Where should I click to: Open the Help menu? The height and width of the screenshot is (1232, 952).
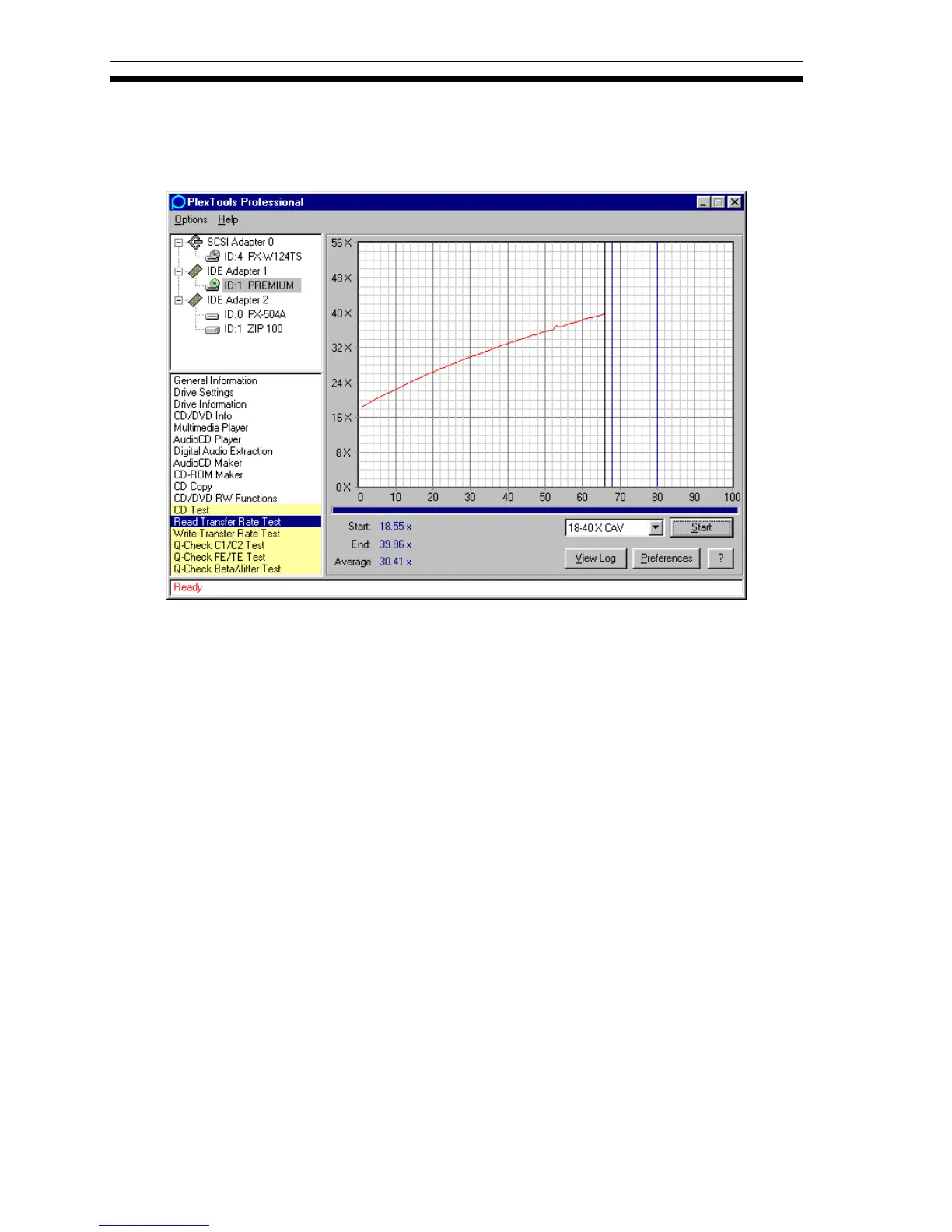point(228,220)
